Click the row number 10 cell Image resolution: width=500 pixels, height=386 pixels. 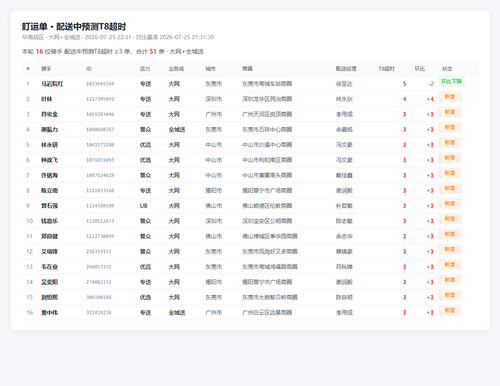30,221
